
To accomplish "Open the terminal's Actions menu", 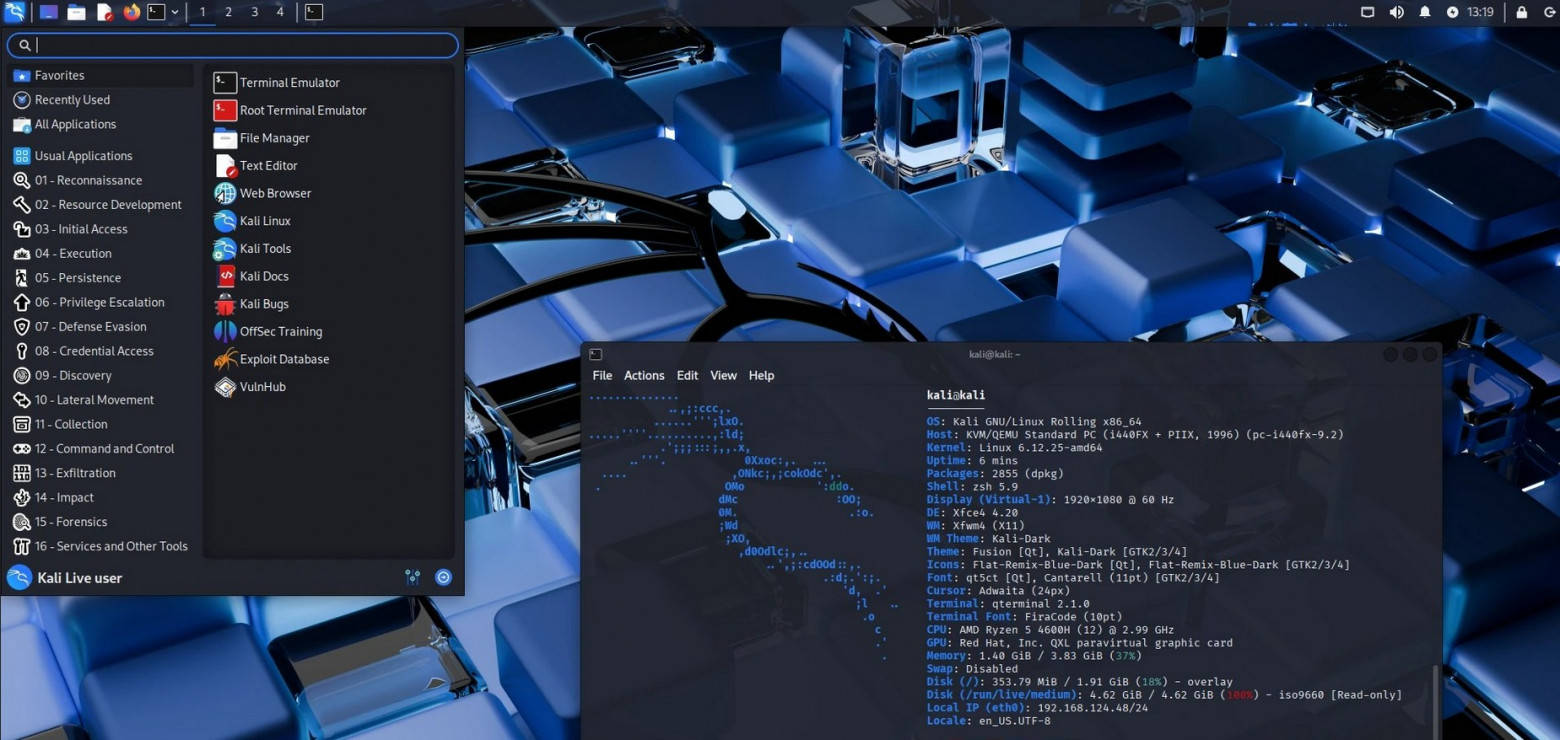I will tap(643, 375).
